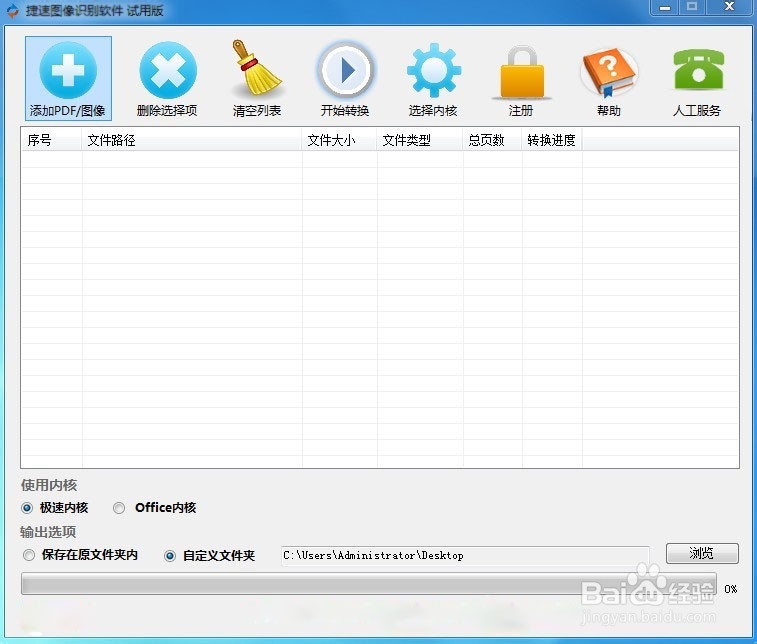Click the conversion progress bar
This screenshot has height=644, width=757.
(369, 584)
